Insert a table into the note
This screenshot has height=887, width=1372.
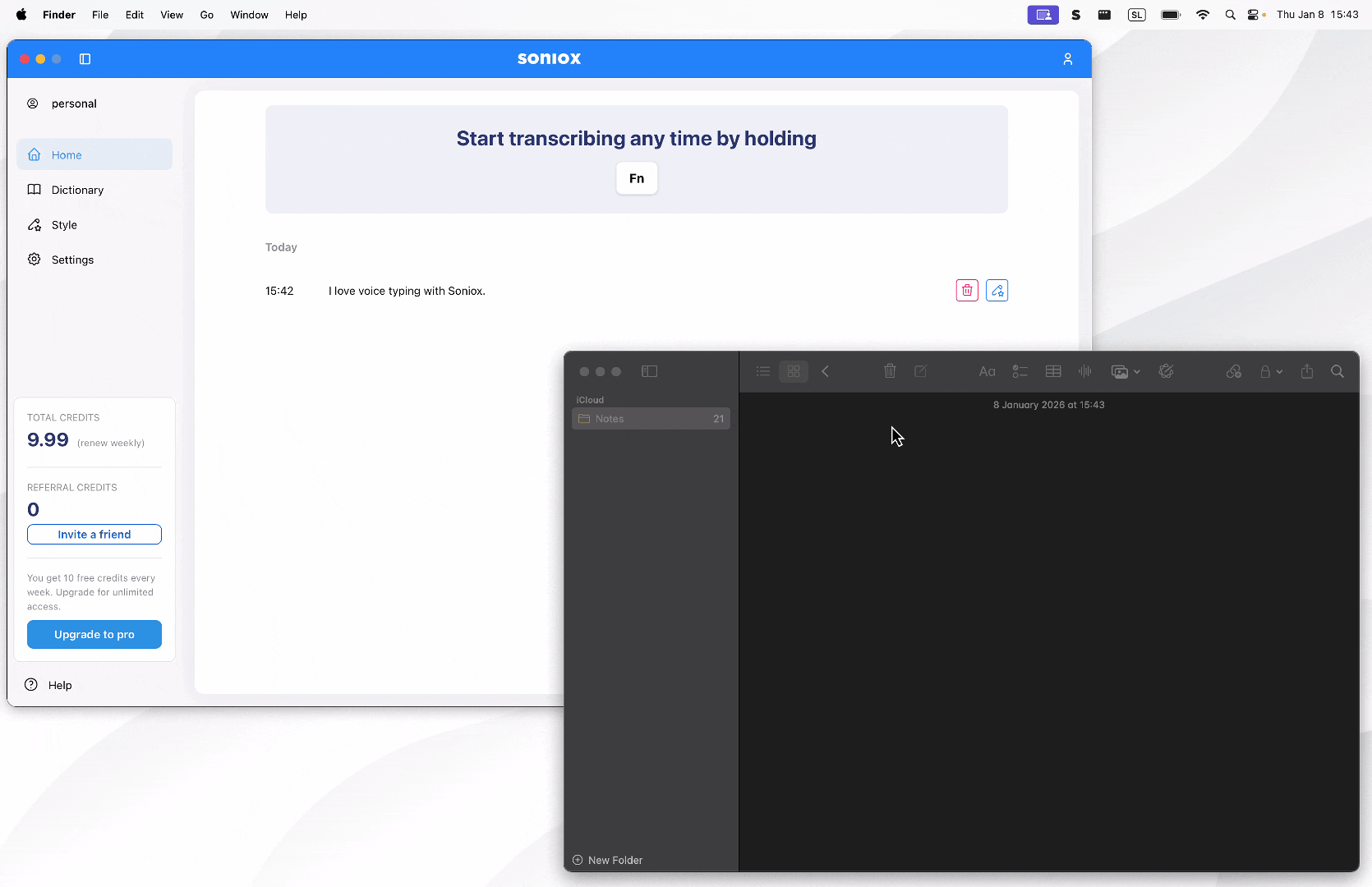1052,371
